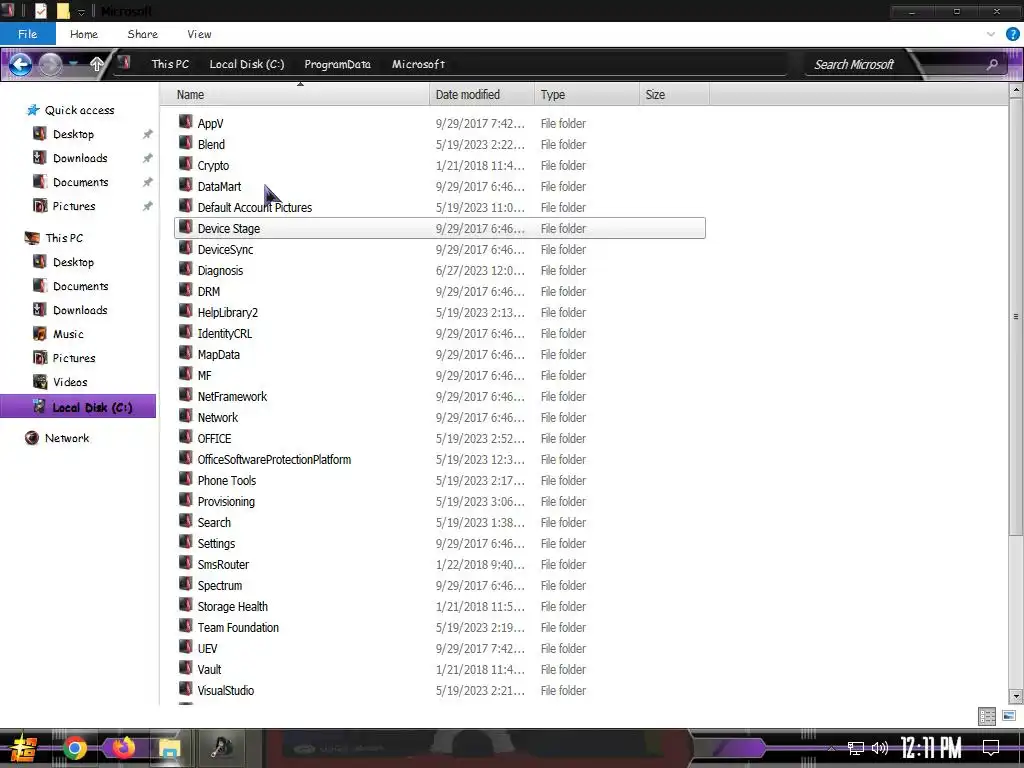Click the Back navigation arrow

pos(20,64)
